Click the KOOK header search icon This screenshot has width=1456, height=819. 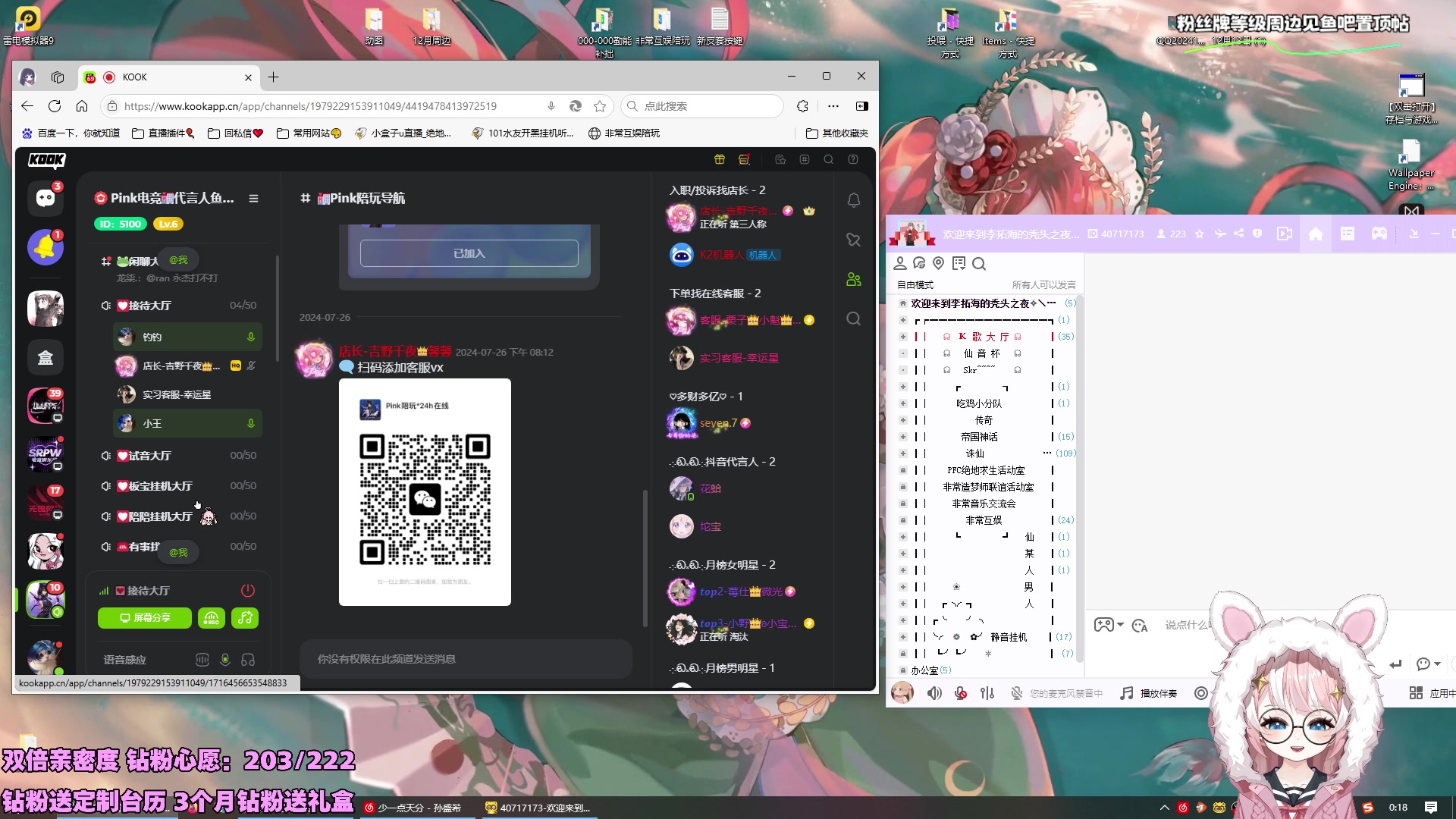pos(829,159)
